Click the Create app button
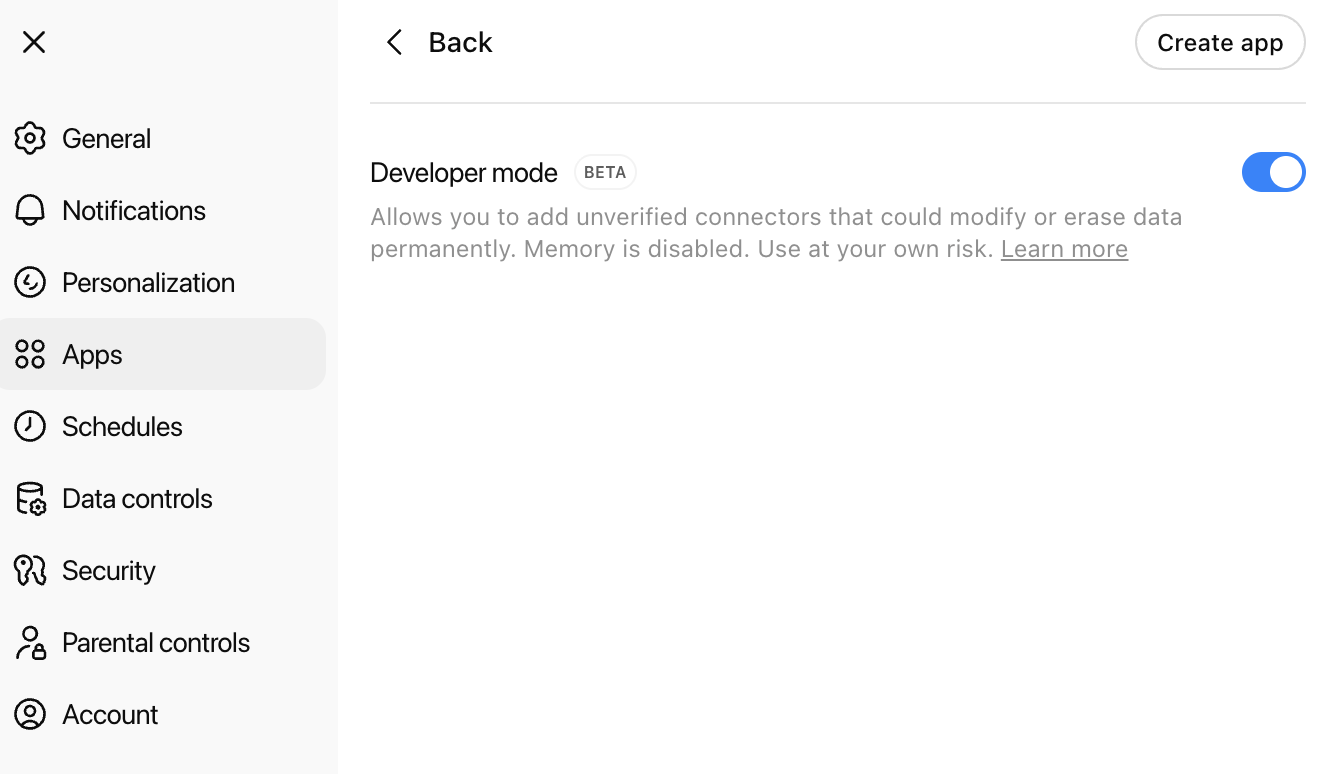Screen dimensions: 1323x774 point(1220,42)
